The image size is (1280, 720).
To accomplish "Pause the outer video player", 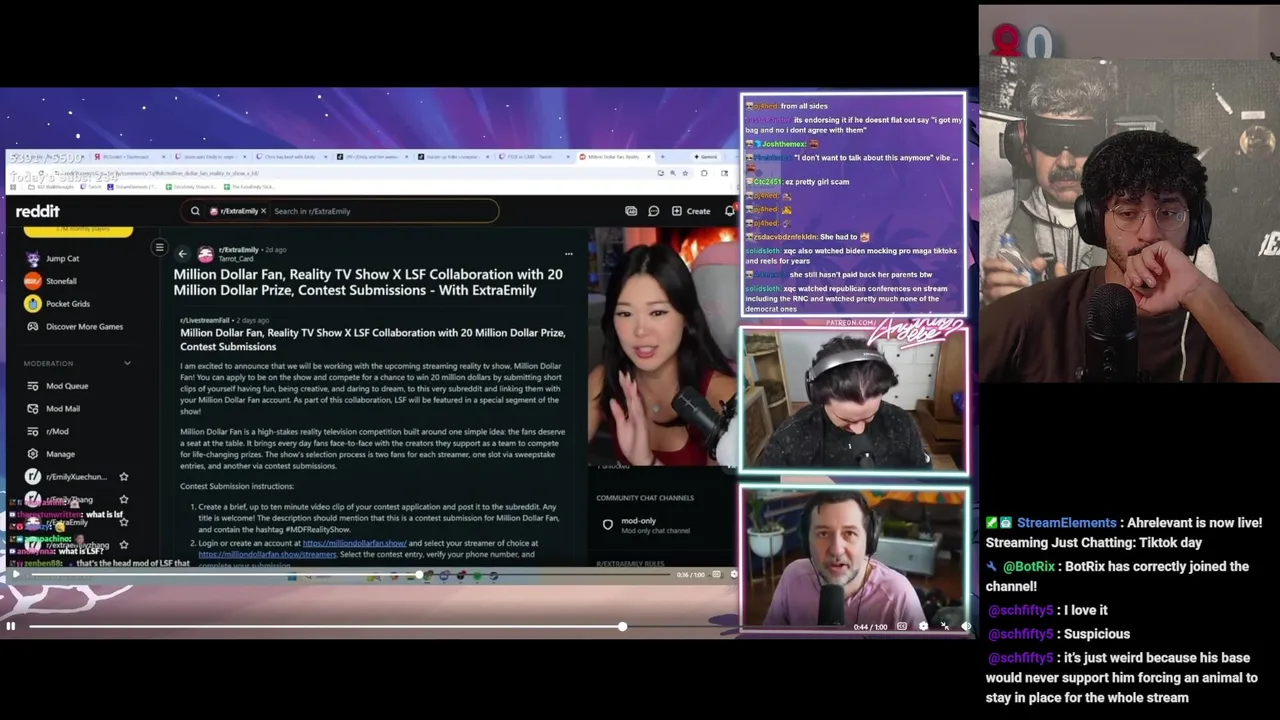I will pos(10,627).
